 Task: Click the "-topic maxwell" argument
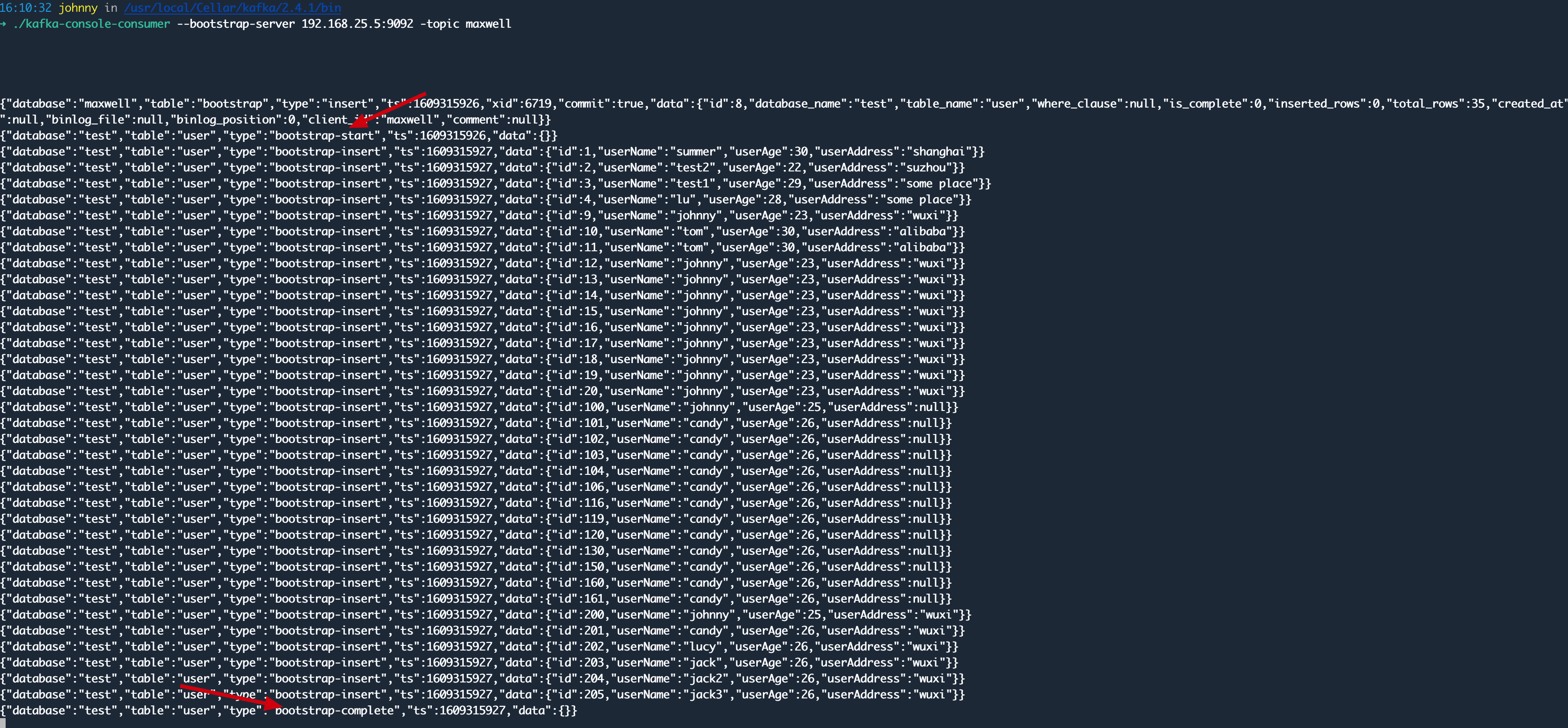tap(466, 24)
